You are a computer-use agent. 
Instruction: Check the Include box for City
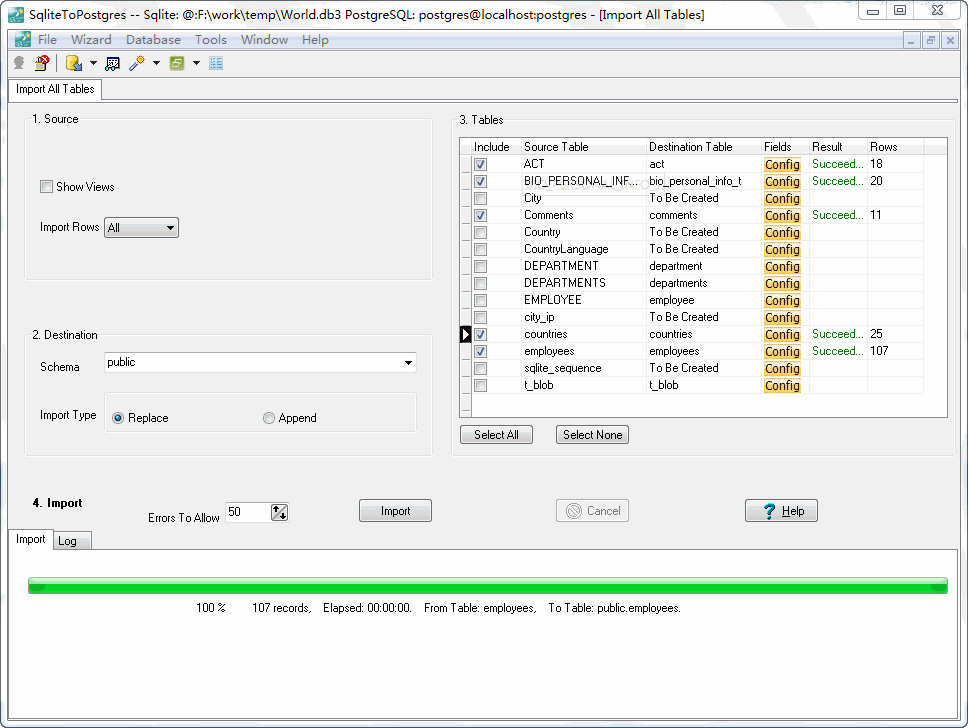coord(480,198)
